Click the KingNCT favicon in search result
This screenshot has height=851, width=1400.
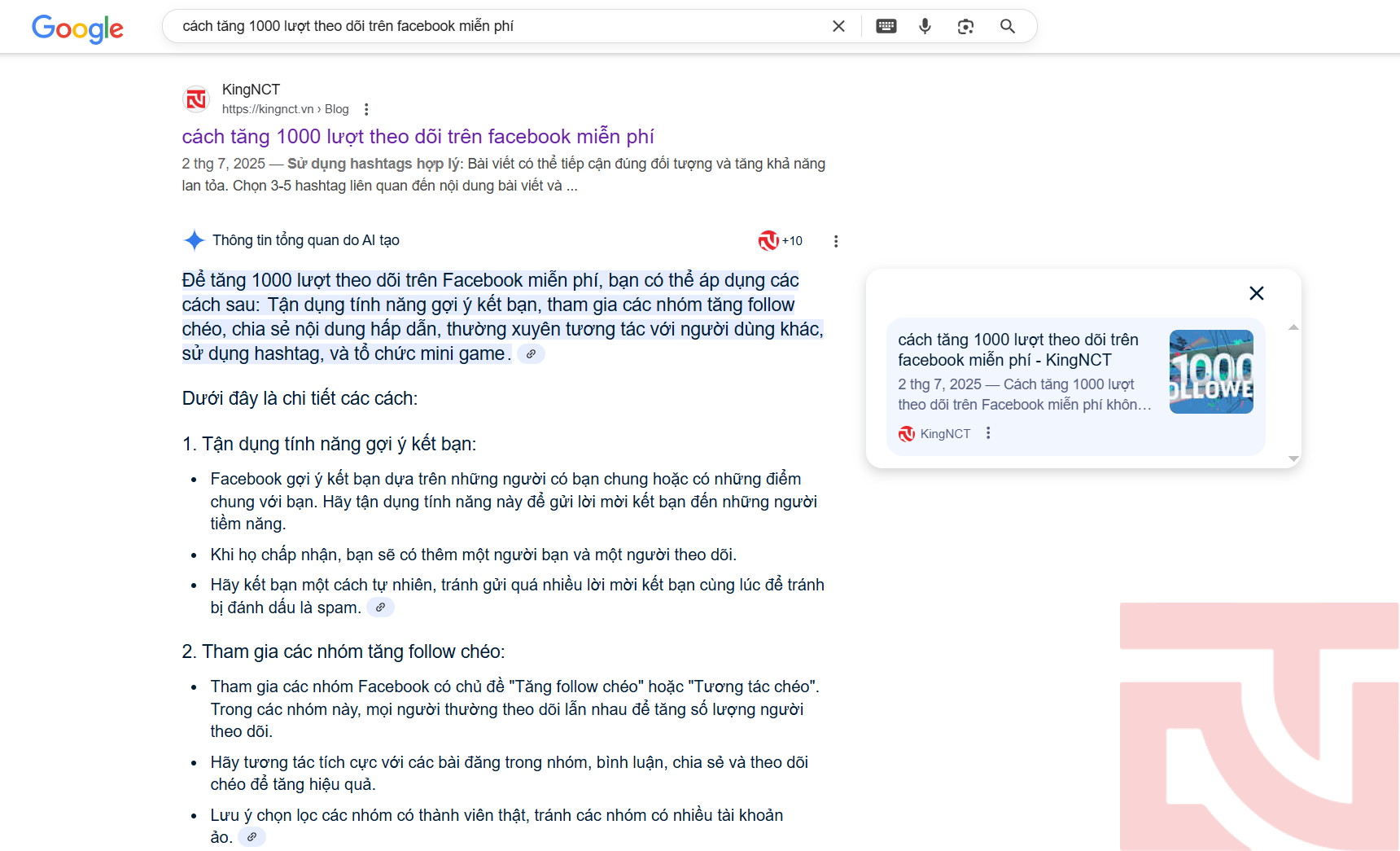tap(196, 99)
